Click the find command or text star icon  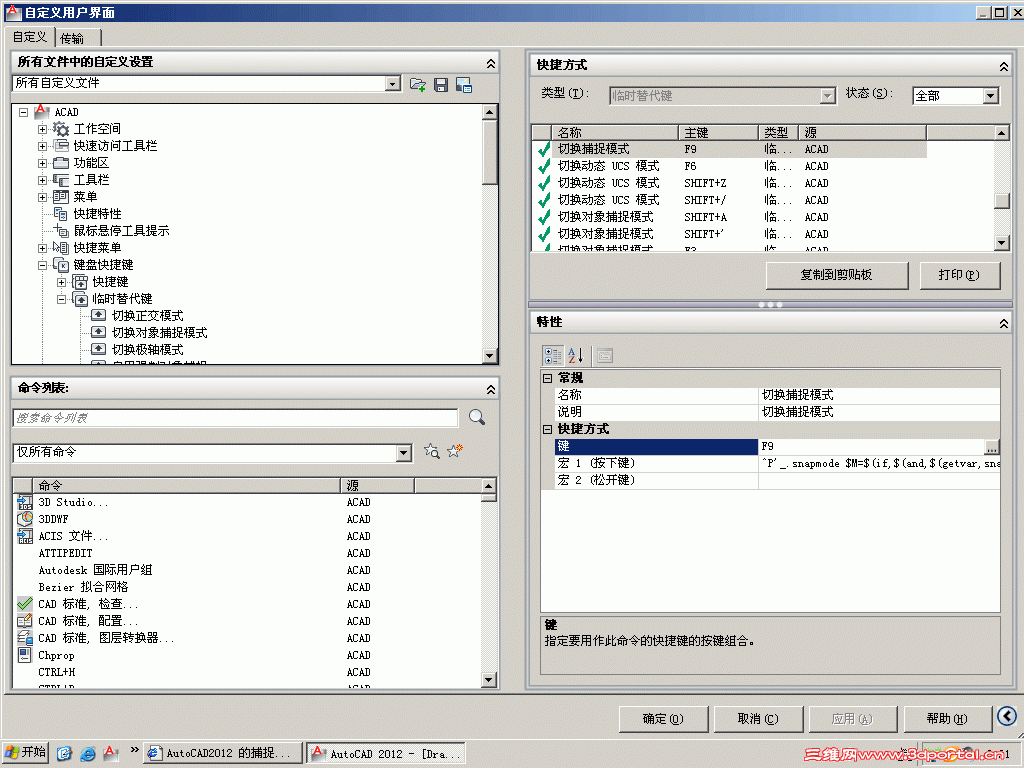coord(431,451)
